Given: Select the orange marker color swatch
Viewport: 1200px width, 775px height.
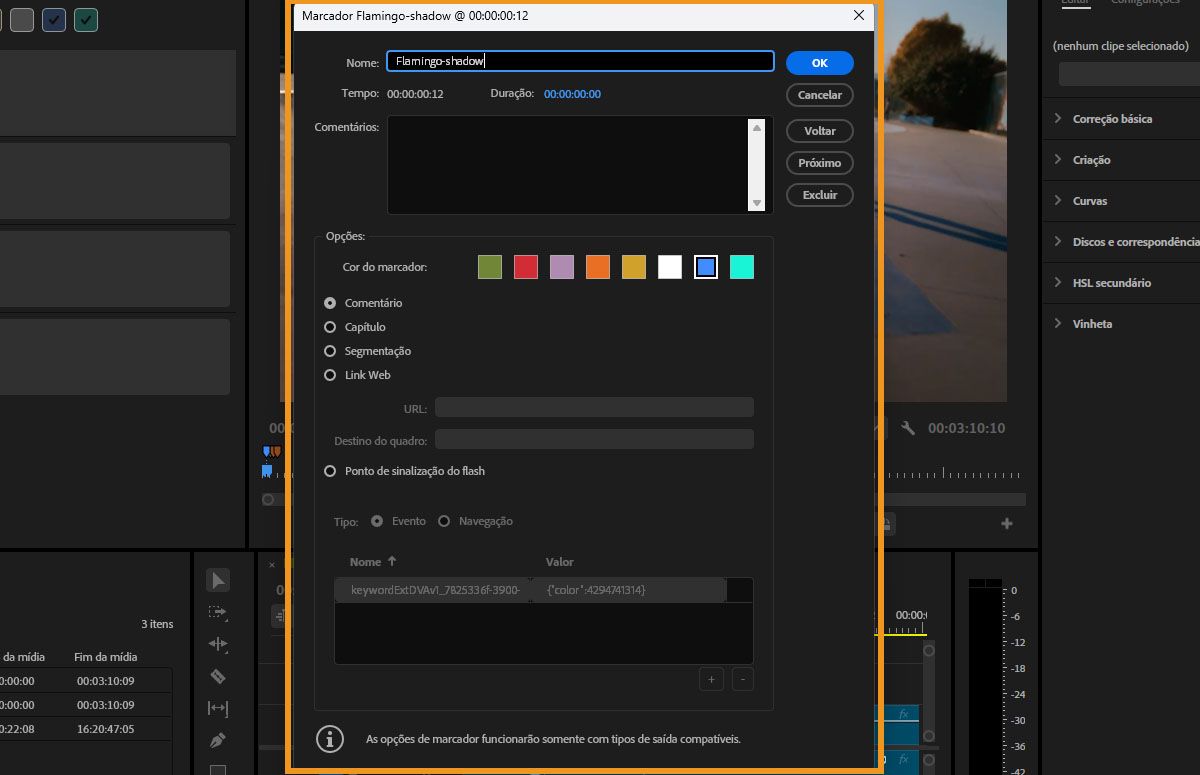Looking at the screenshot, I should point(597,266).
